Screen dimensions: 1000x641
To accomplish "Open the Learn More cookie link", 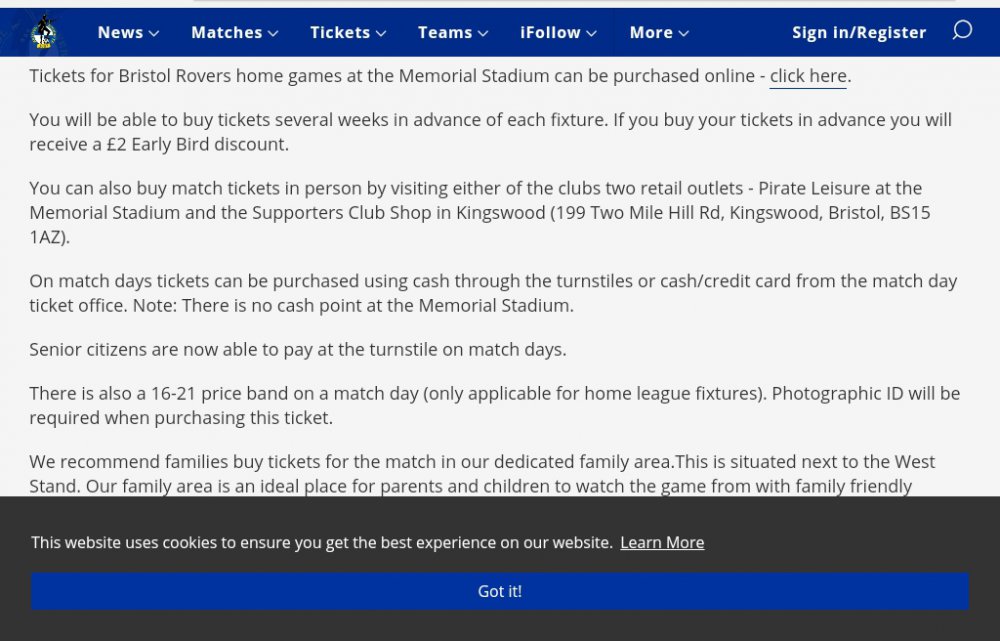I will tap(662, 542).
